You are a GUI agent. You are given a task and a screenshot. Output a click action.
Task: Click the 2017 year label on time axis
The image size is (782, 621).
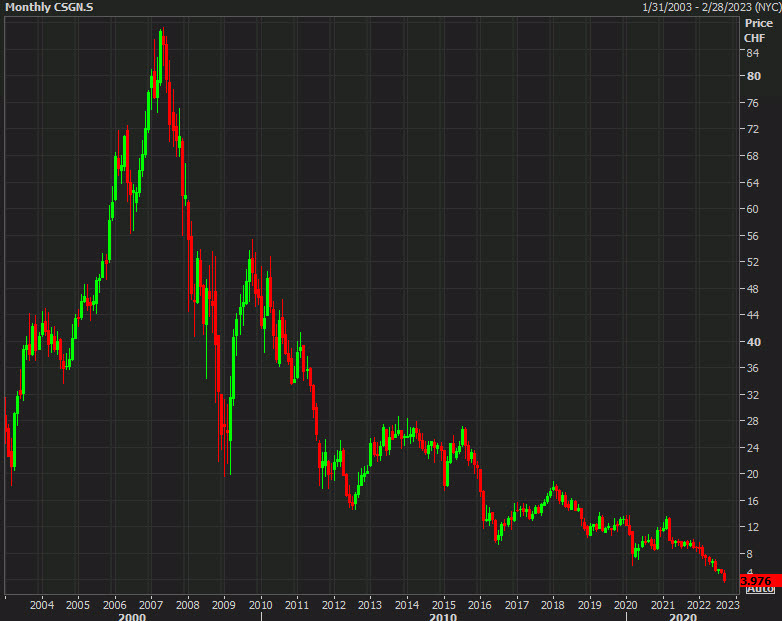click(517, 605)
